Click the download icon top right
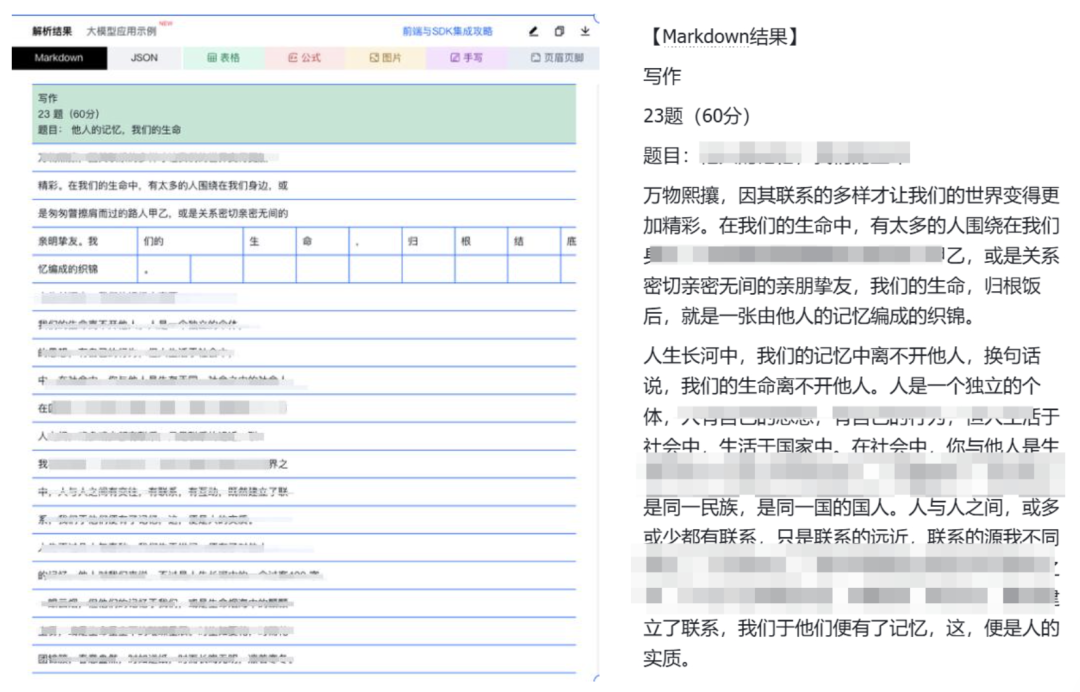 (x=585, y=31)
